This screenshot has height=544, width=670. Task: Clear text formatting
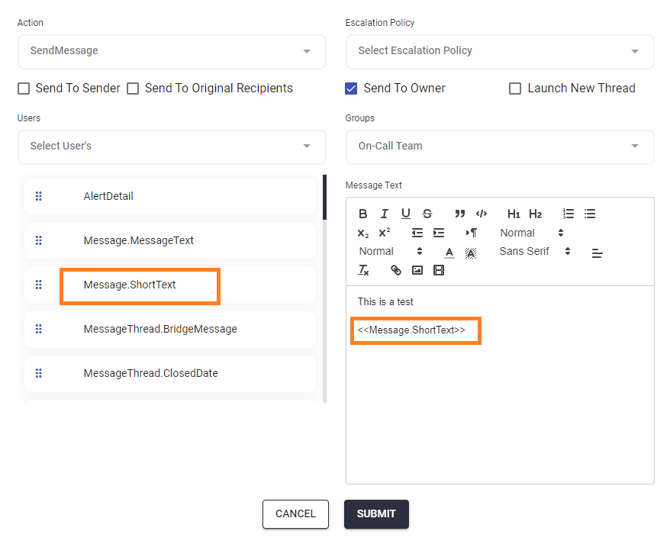coord(363,270)
